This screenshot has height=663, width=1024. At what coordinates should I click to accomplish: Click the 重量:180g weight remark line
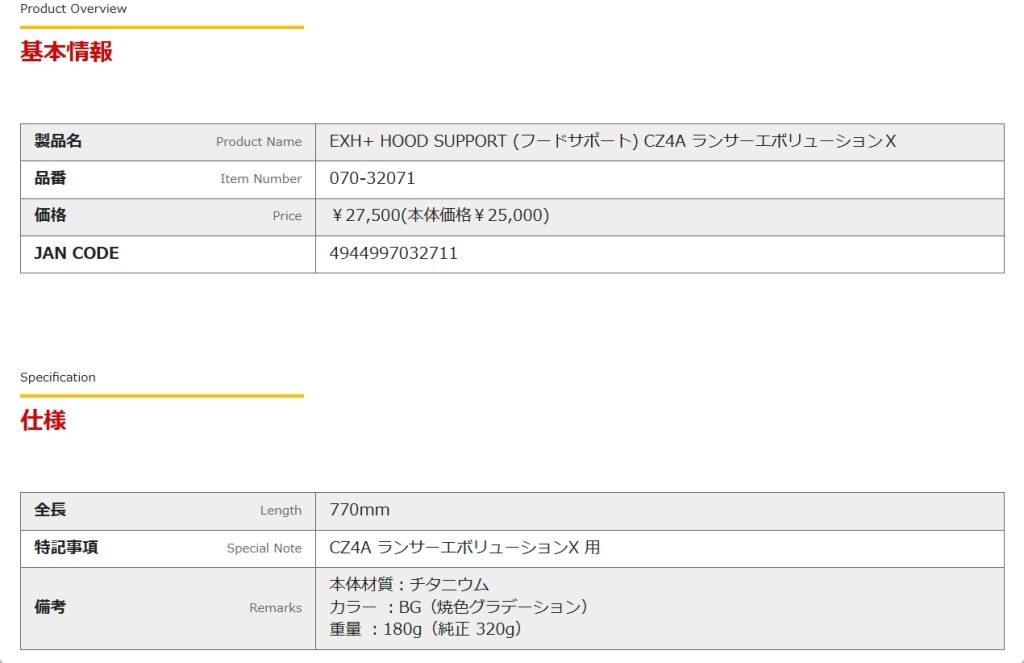click(425, 629)
